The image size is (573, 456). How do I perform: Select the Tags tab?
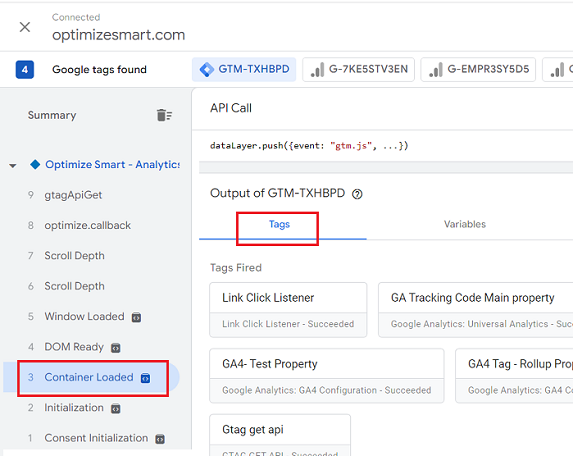(x=279, y=224)
